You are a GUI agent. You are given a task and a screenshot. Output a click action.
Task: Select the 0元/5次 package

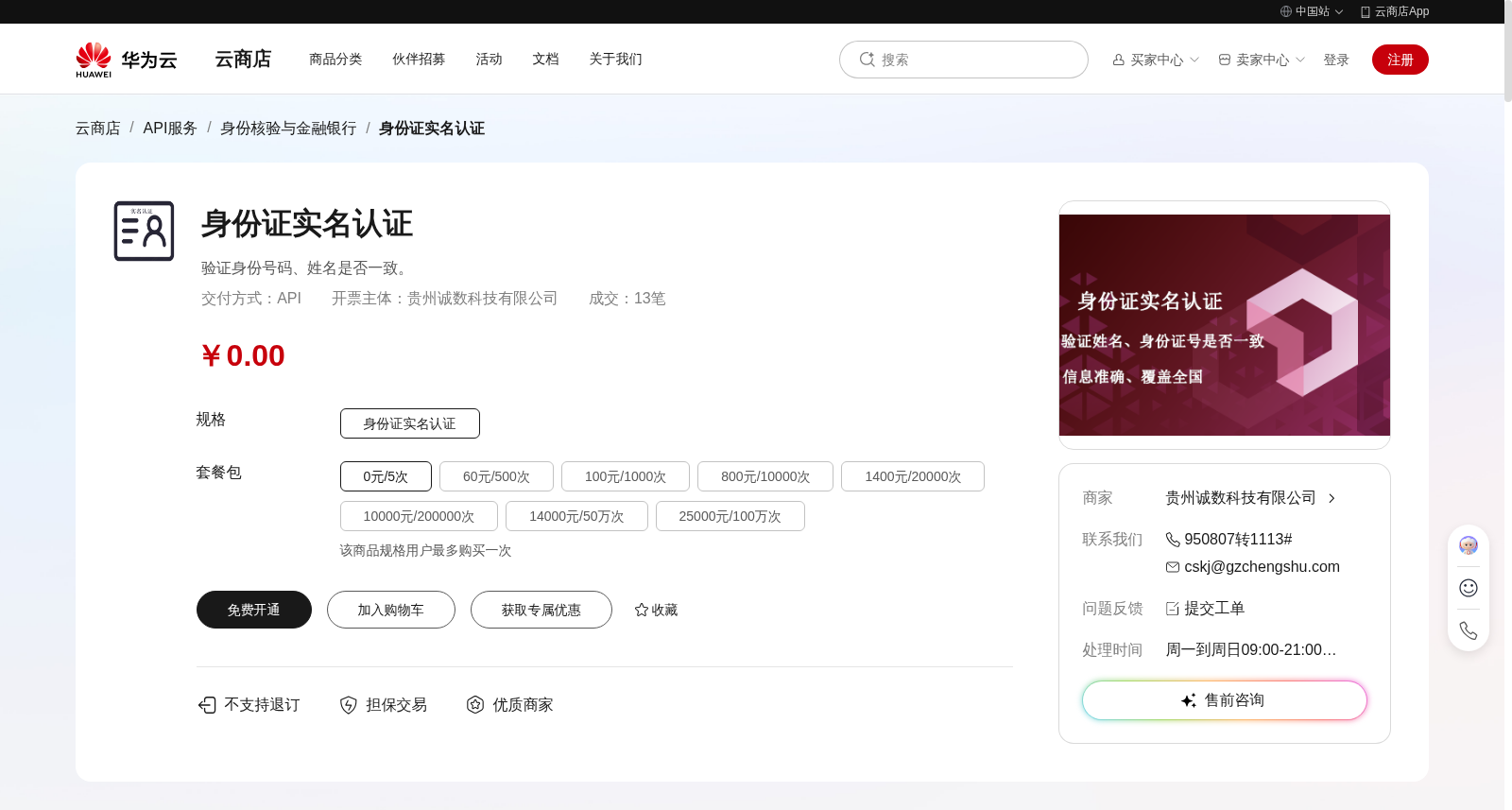pos(386,476)
